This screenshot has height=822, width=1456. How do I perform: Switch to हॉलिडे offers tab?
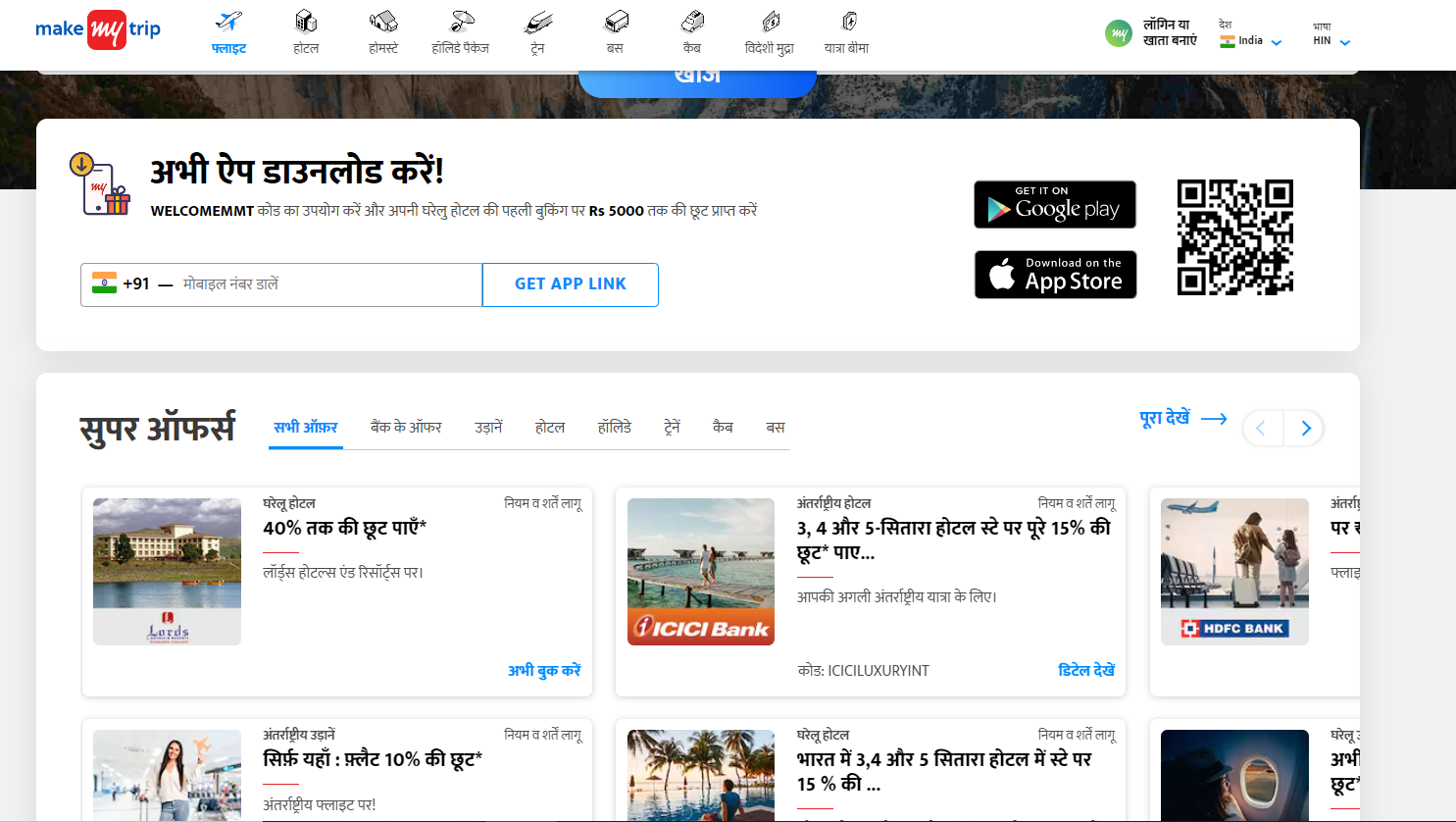point(615,428)
